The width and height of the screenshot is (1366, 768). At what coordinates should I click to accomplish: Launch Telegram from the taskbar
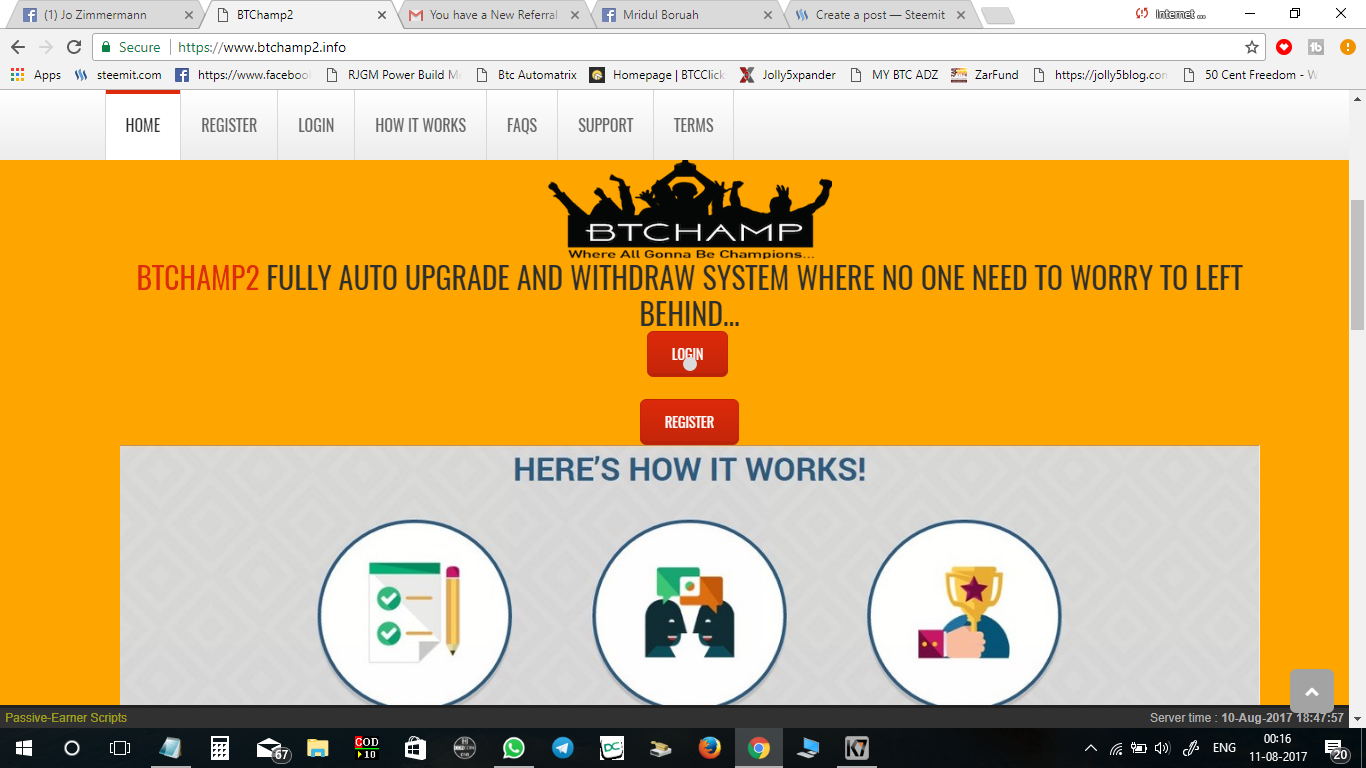pyautogui.click(x=561, y=748)
